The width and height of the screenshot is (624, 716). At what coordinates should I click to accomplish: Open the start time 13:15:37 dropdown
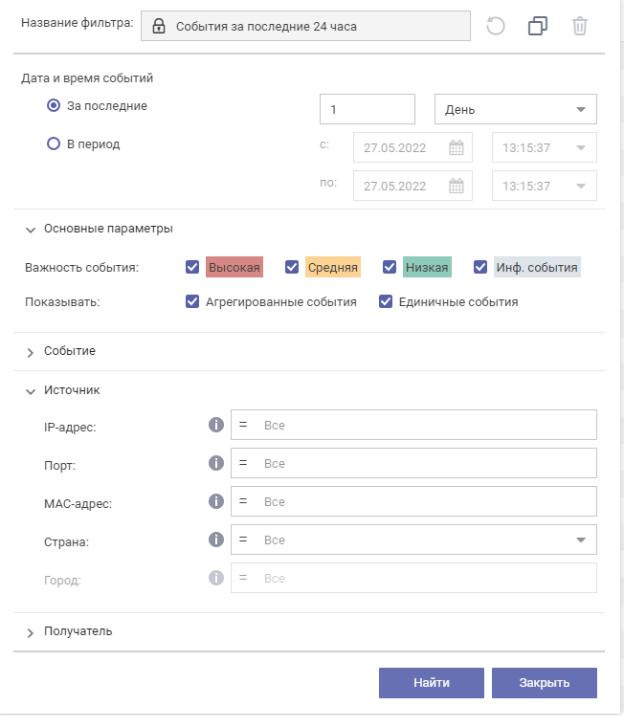[544, 147]
